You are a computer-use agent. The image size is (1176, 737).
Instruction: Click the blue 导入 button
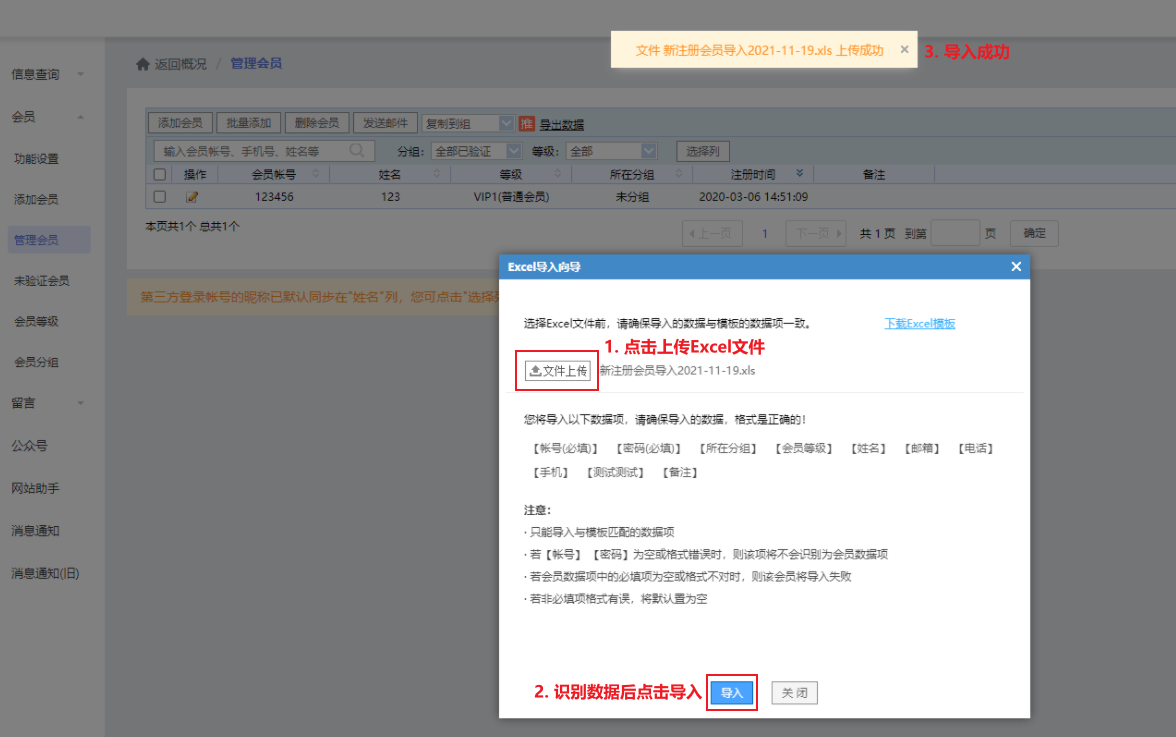coord(731,693)
